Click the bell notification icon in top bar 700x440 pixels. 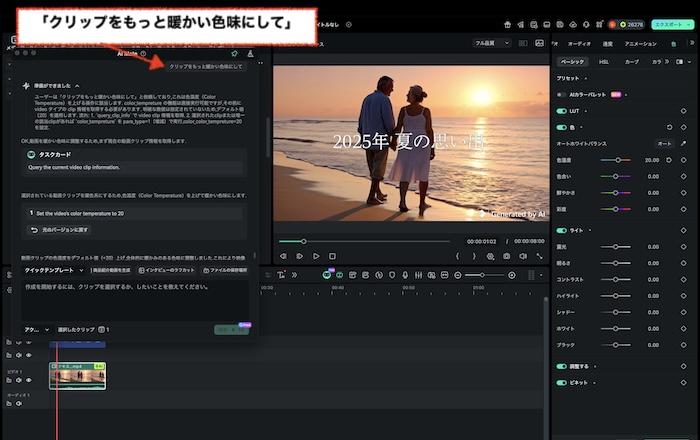point(586,25)
